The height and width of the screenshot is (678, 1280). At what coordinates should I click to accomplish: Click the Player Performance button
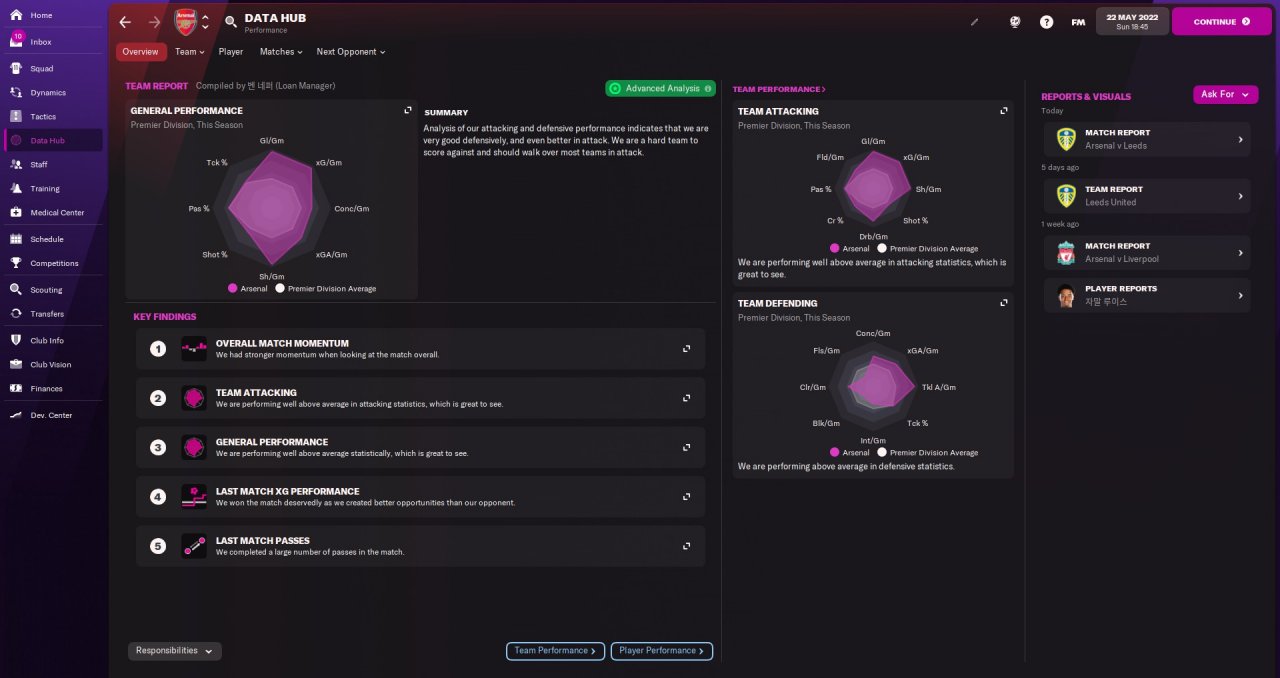(662, 651)
